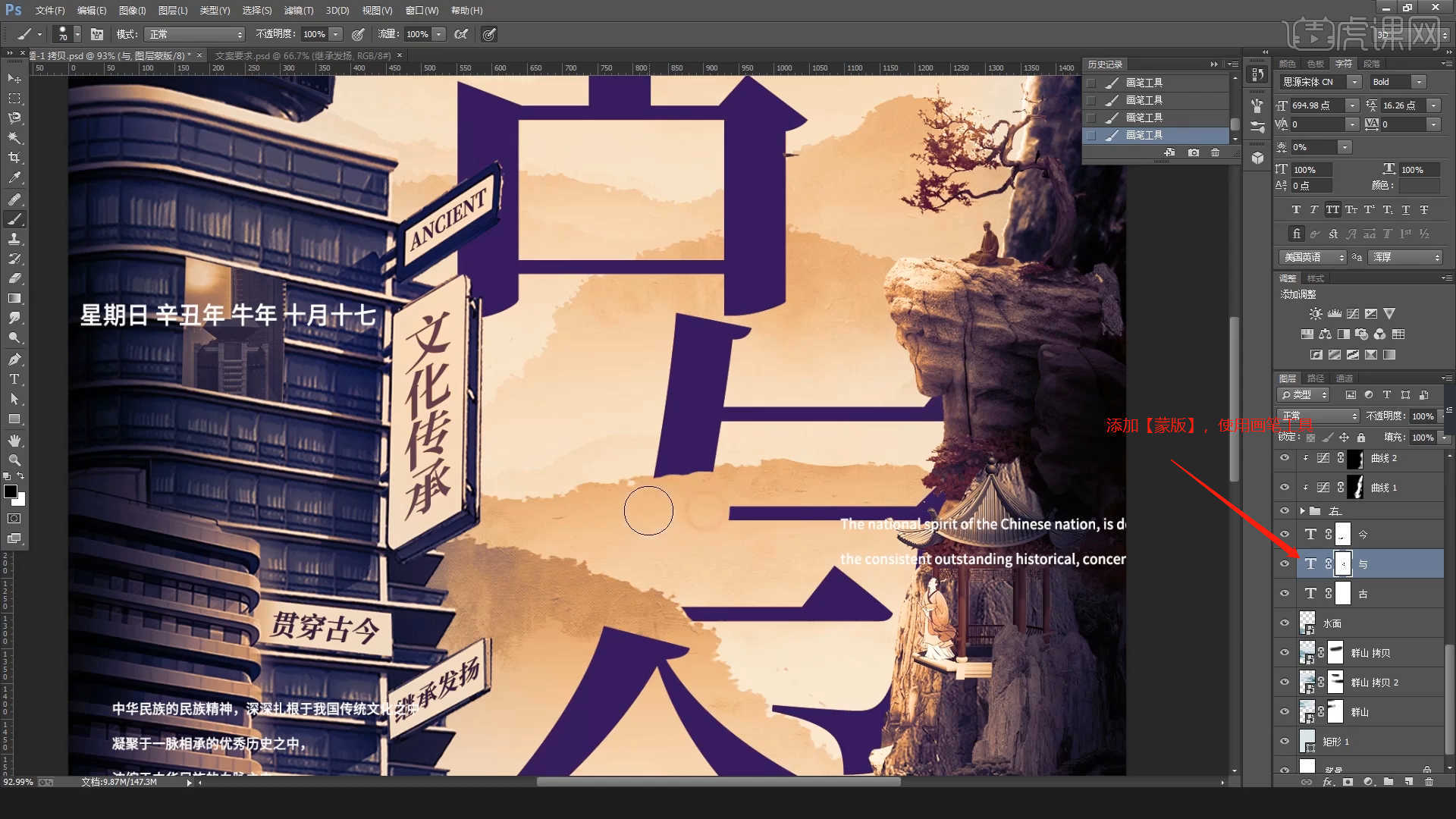Click the Gradient tool icon
The height and width of the screenshot is (819, 1456).
(14, 299)
